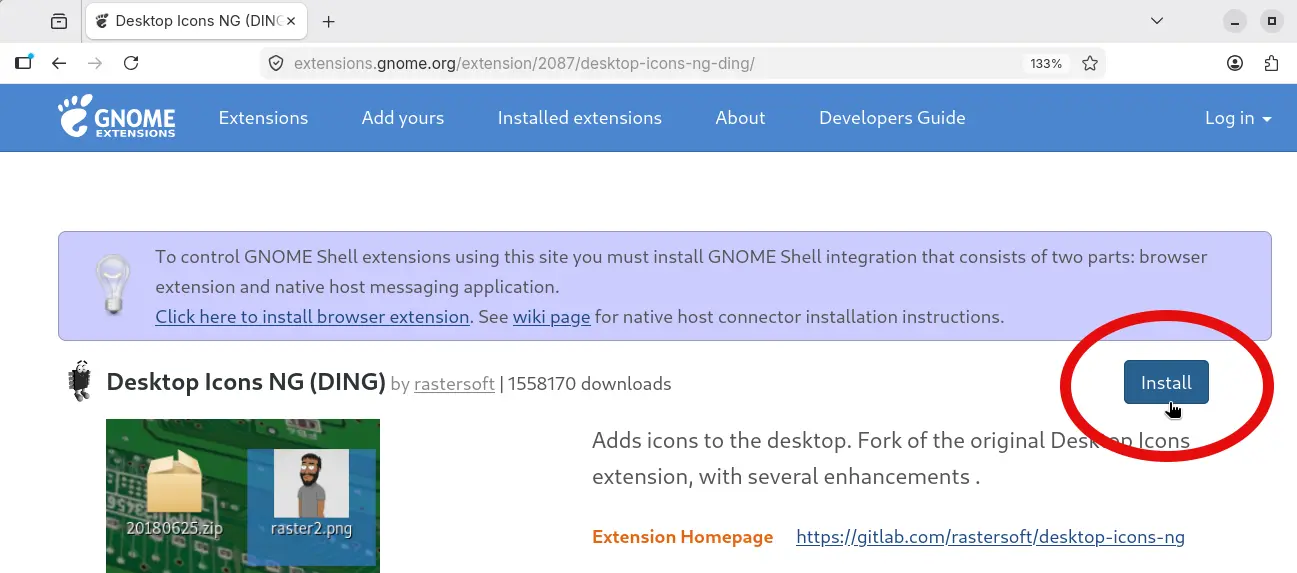Select the 1558170 downloads text

(590, 384)
